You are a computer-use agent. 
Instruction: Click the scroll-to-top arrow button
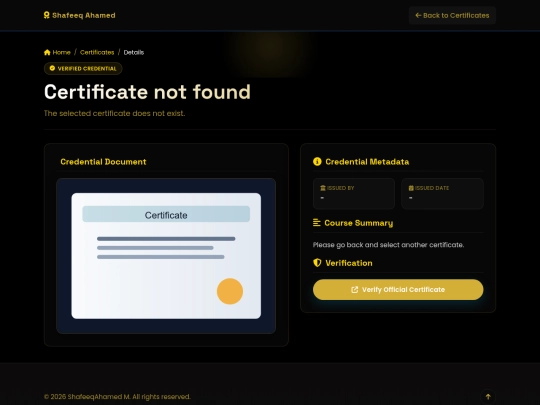click(488, 396)
